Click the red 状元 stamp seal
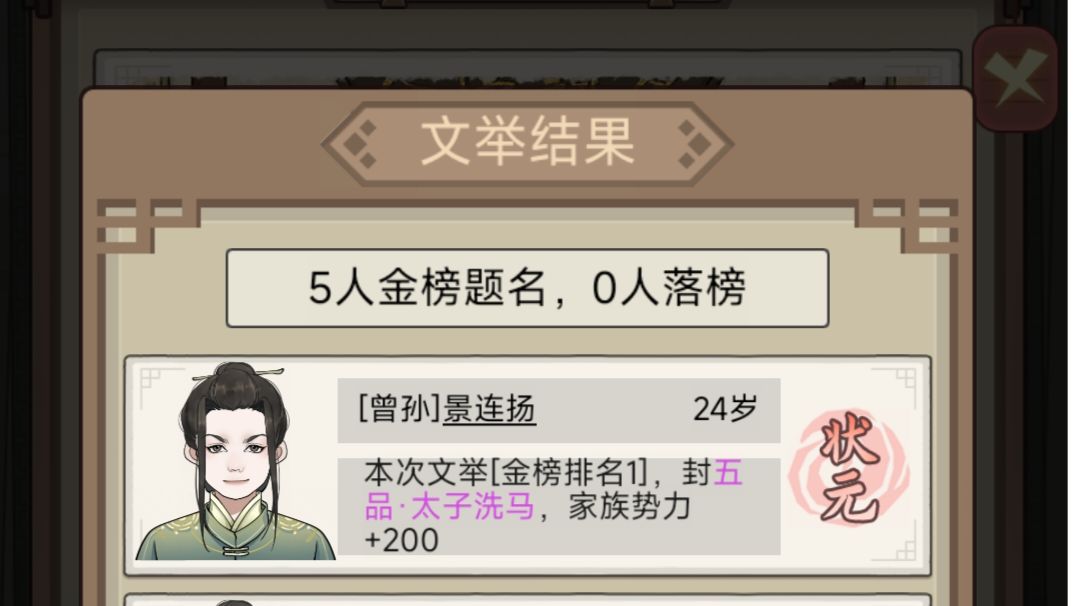1080x606 pixels. pos(851,468)
